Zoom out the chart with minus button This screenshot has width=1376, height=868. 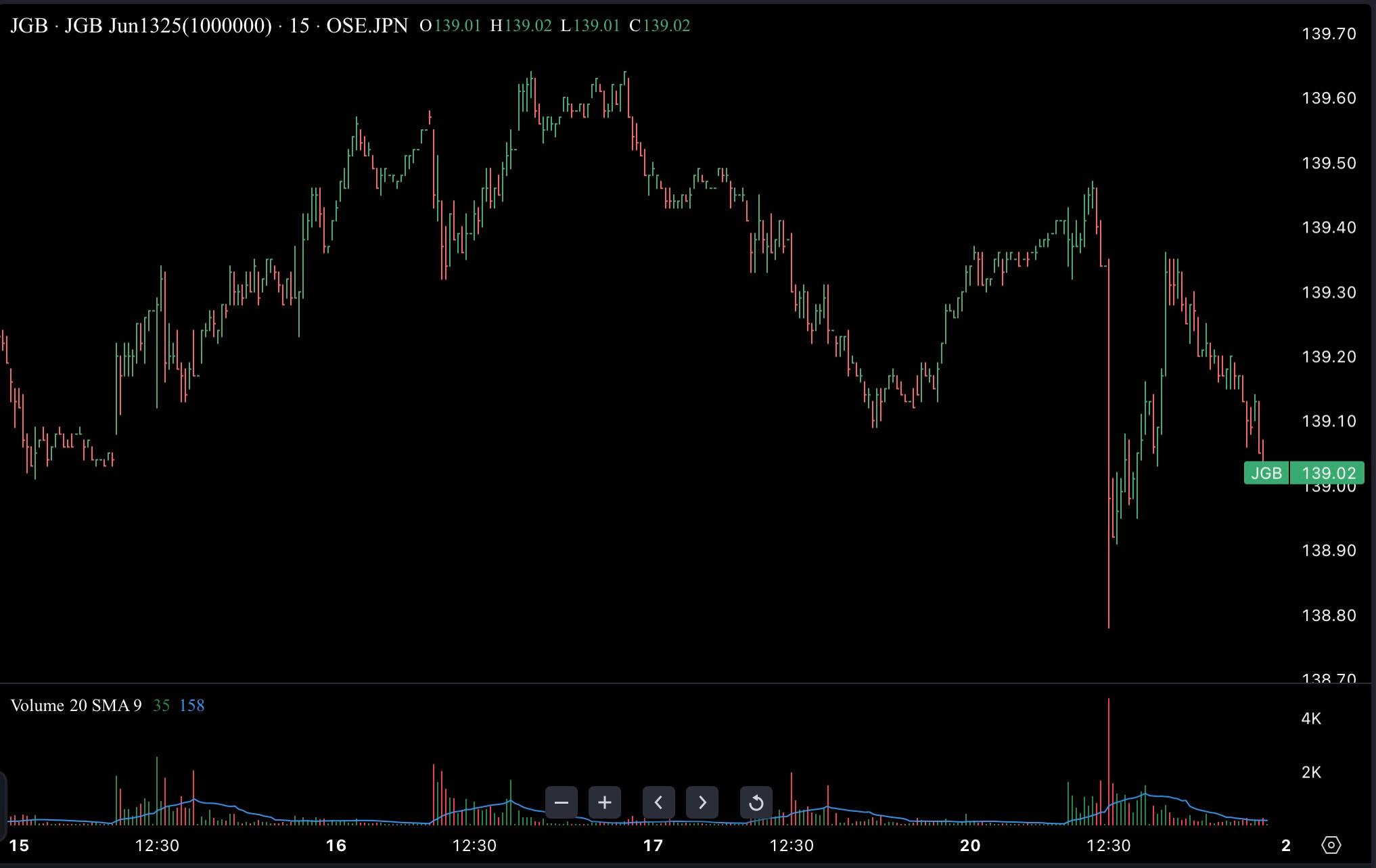[x=561, y=802]
